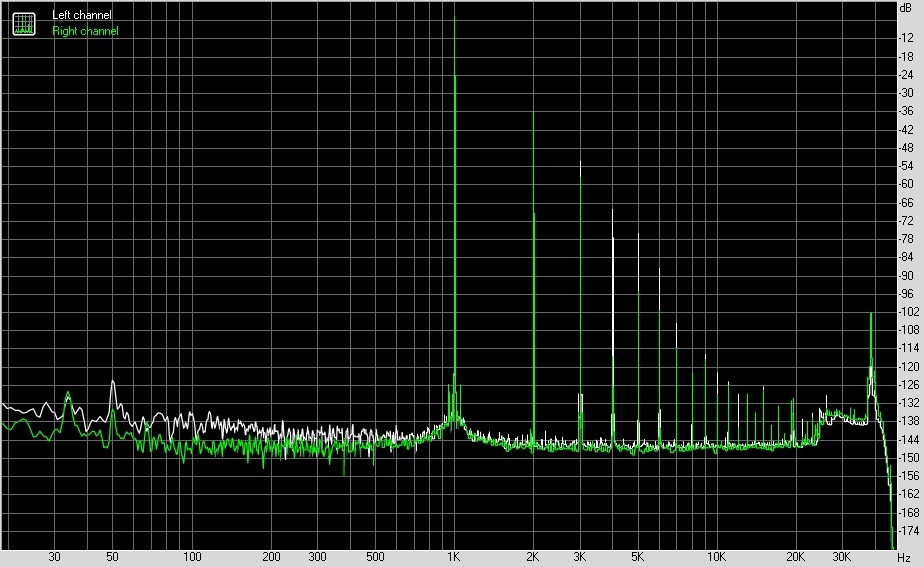This screenshot has height=567, width=924.
Task: Click the spectrum analyzer icon in the legend
Action: click(x=23, y=23)
